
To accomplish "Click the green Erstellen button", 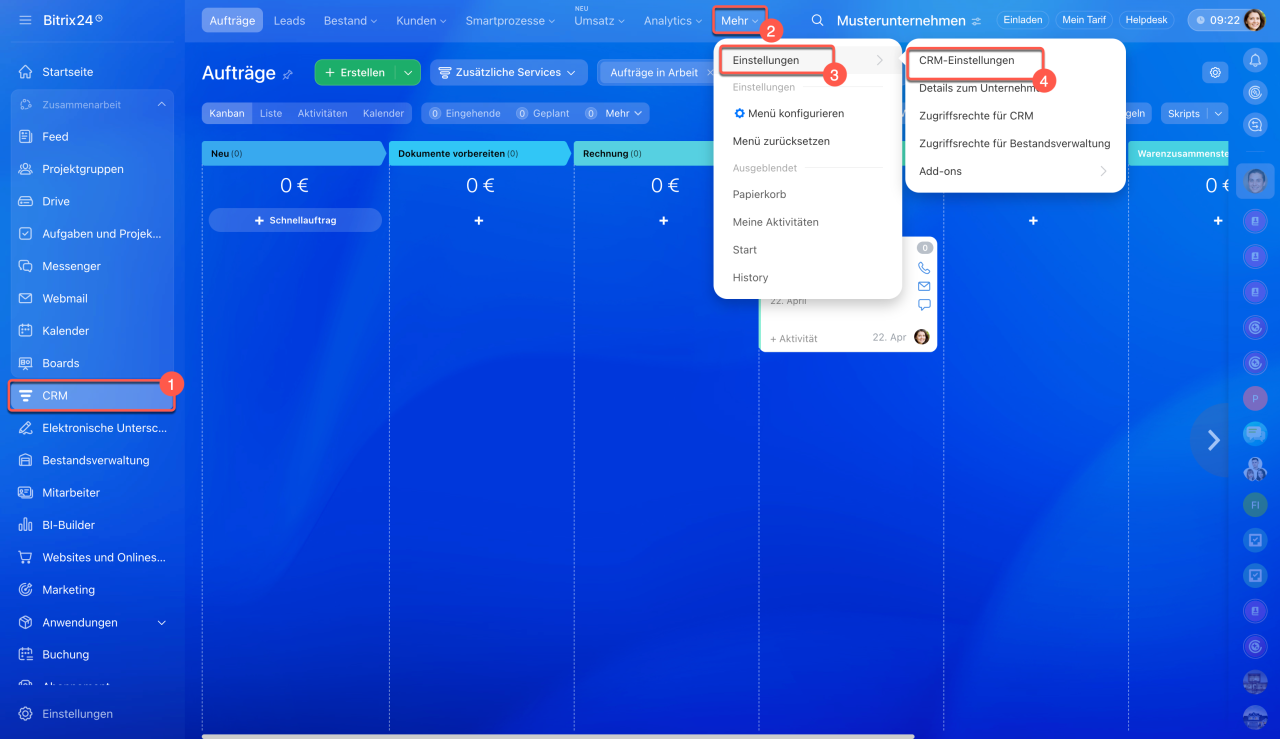I will pos(355,72).
